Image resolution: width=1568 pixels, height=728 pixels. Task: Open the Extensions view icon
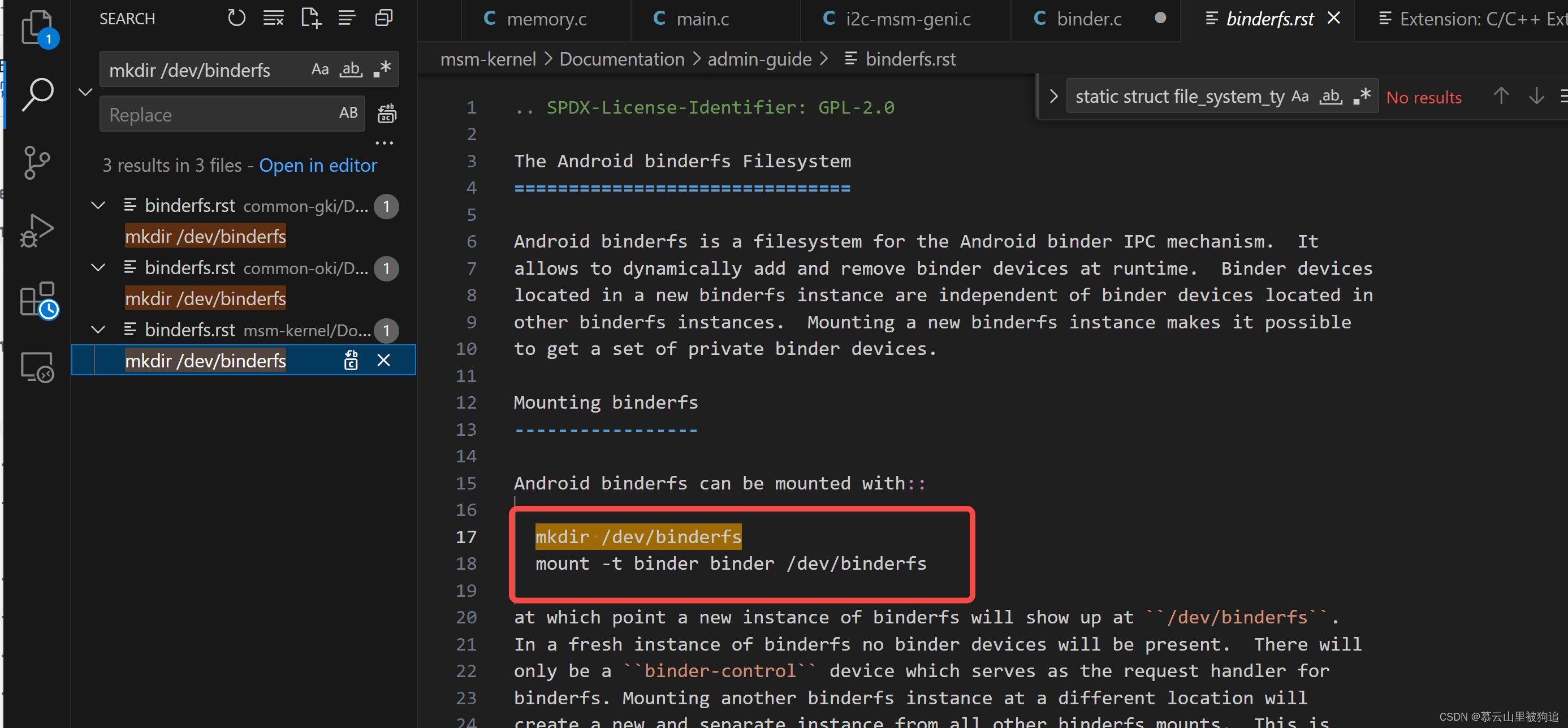tap(37, 299)
